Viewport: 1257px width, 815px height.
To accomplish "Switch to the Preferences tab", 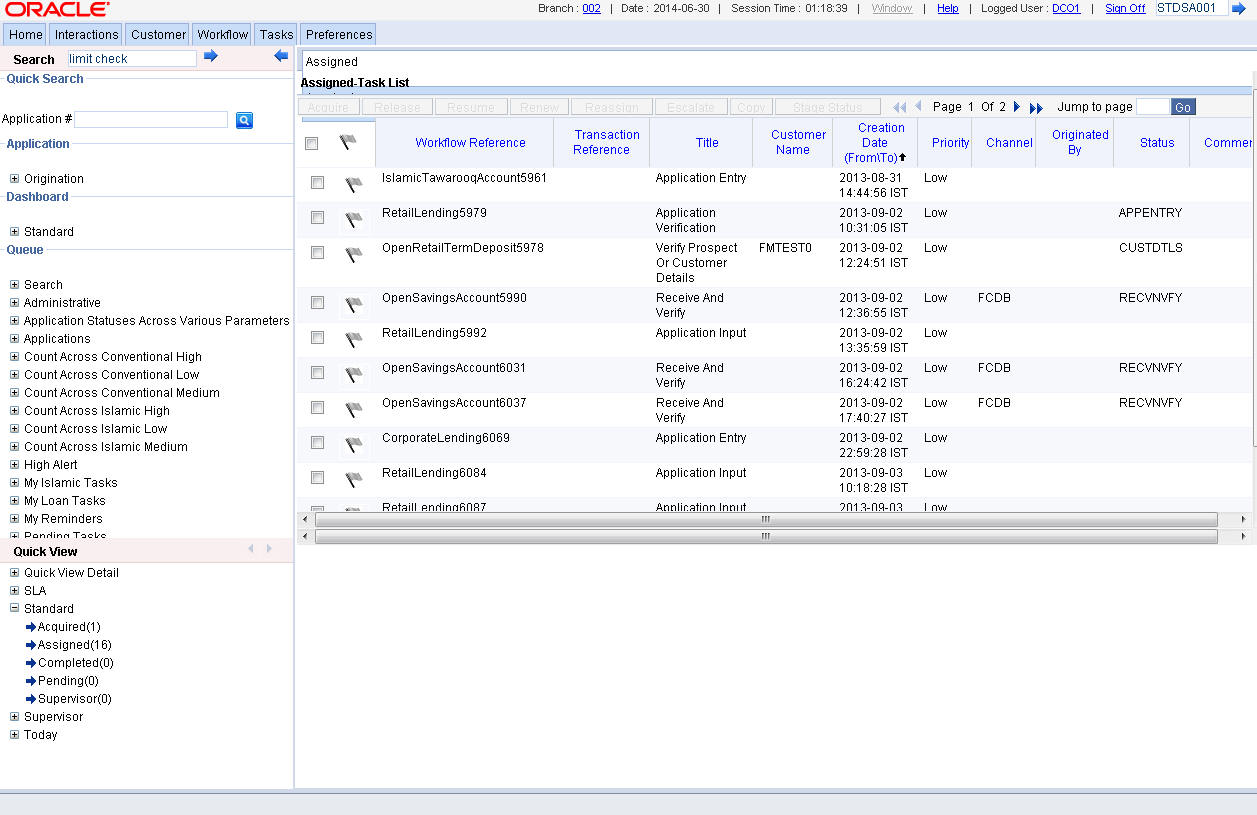I will (339, 34).
